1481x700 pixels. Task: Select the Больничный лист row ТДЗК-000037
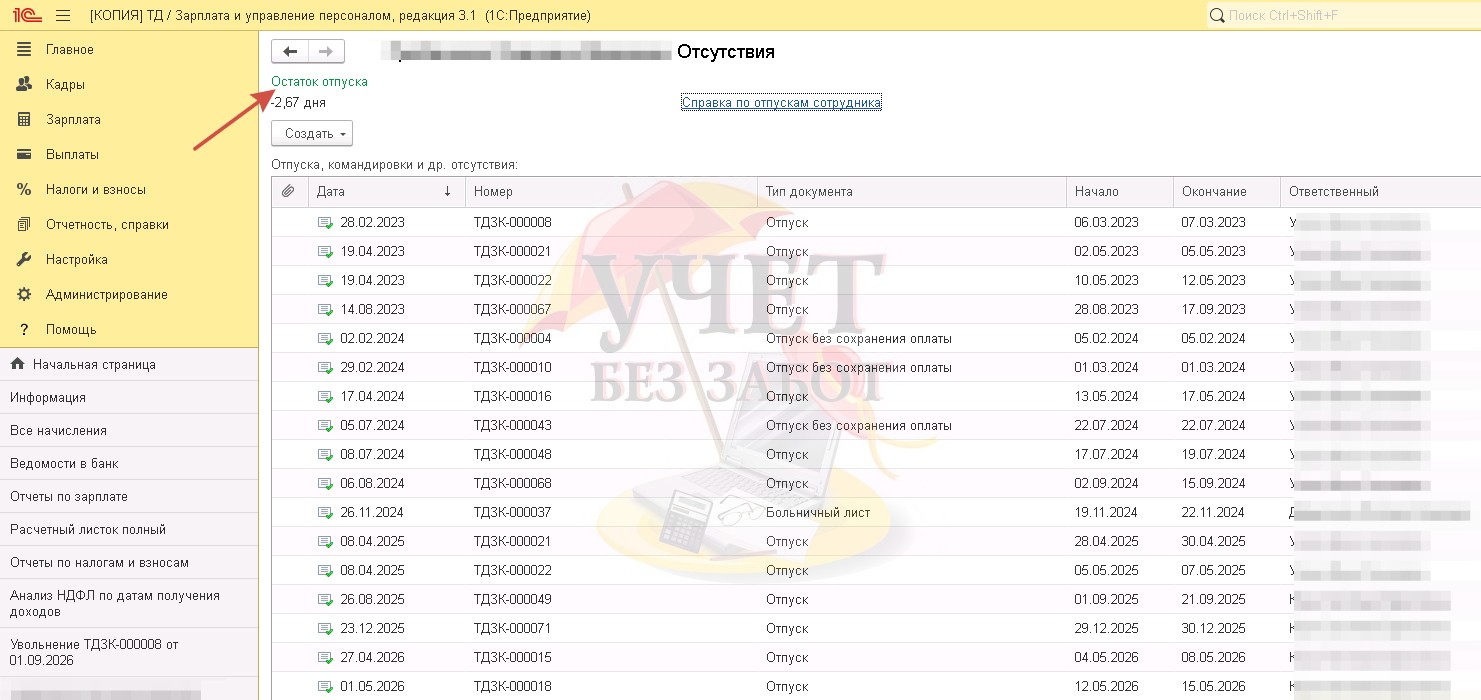(876, 512)
